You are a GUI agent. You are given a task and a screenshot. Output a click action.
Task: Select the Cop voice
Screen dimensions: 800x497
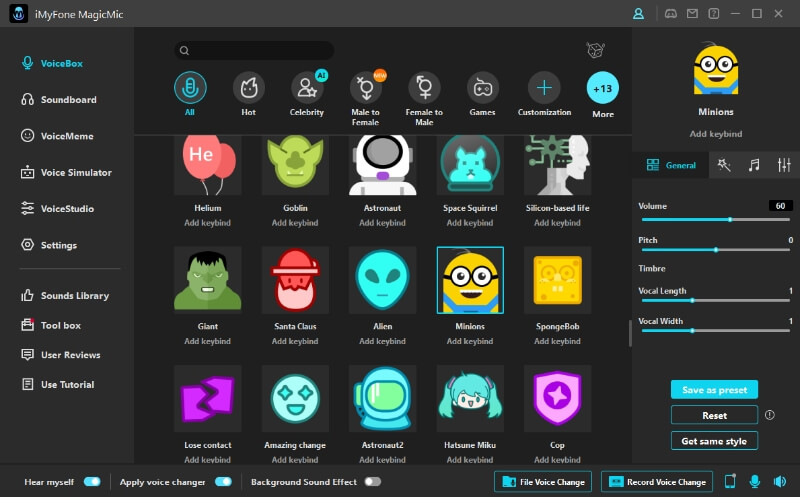point(558,399)
